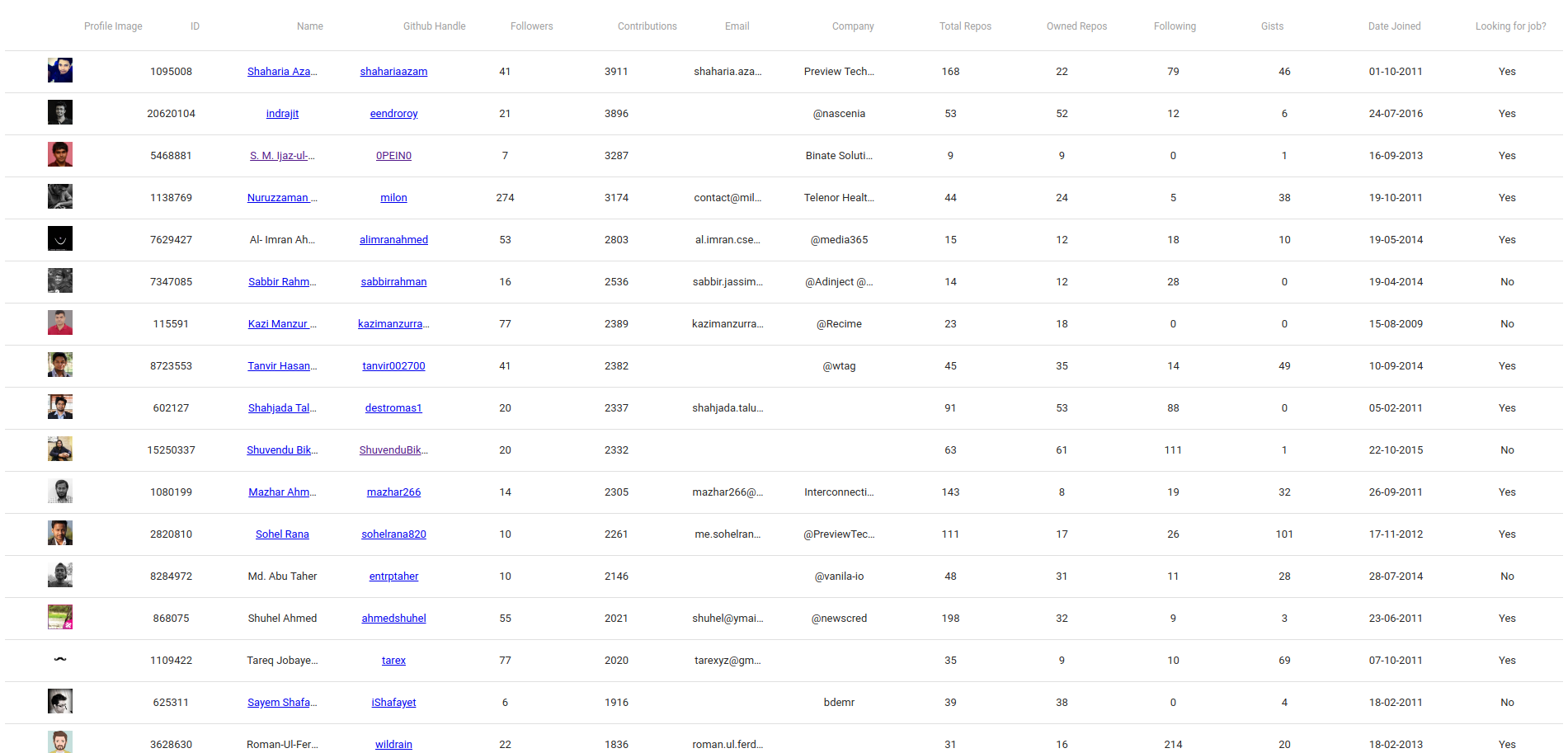
Task: Open the destromas1 Github handle link
Action: [x=393, y=408]
